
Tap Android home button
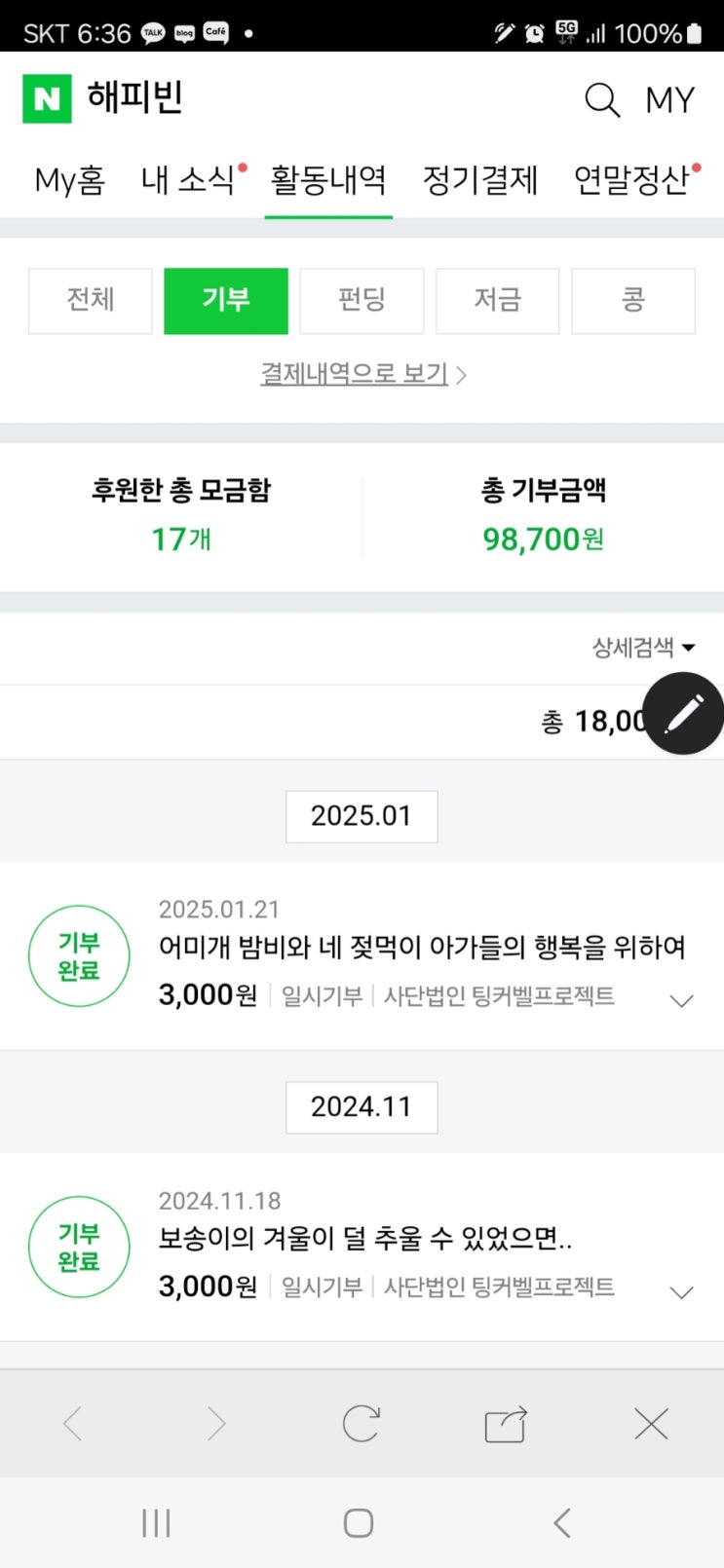tap(359, 1522)
